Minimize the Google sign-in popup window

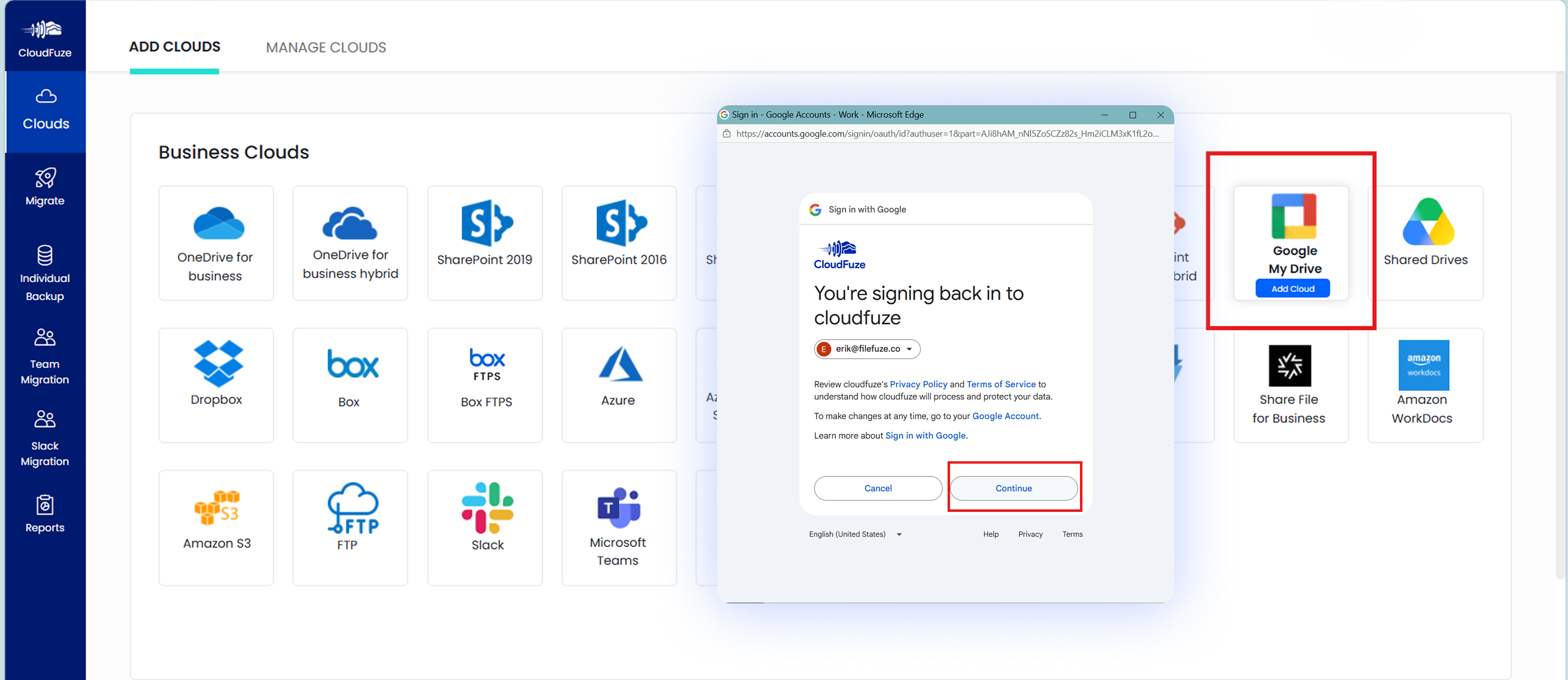tap(1104, 114)
